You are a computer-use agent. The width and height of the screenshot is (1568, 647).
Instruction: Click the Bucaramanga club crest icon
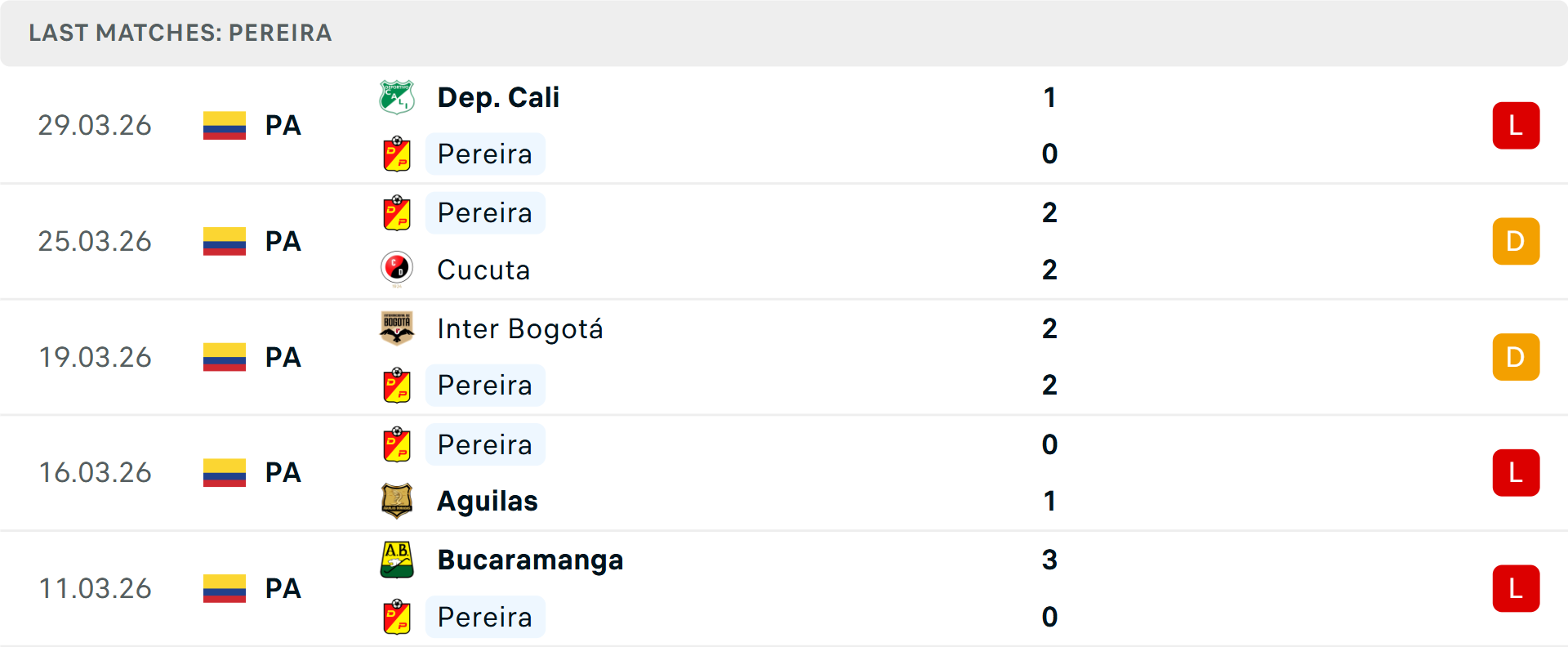[397, 560]
